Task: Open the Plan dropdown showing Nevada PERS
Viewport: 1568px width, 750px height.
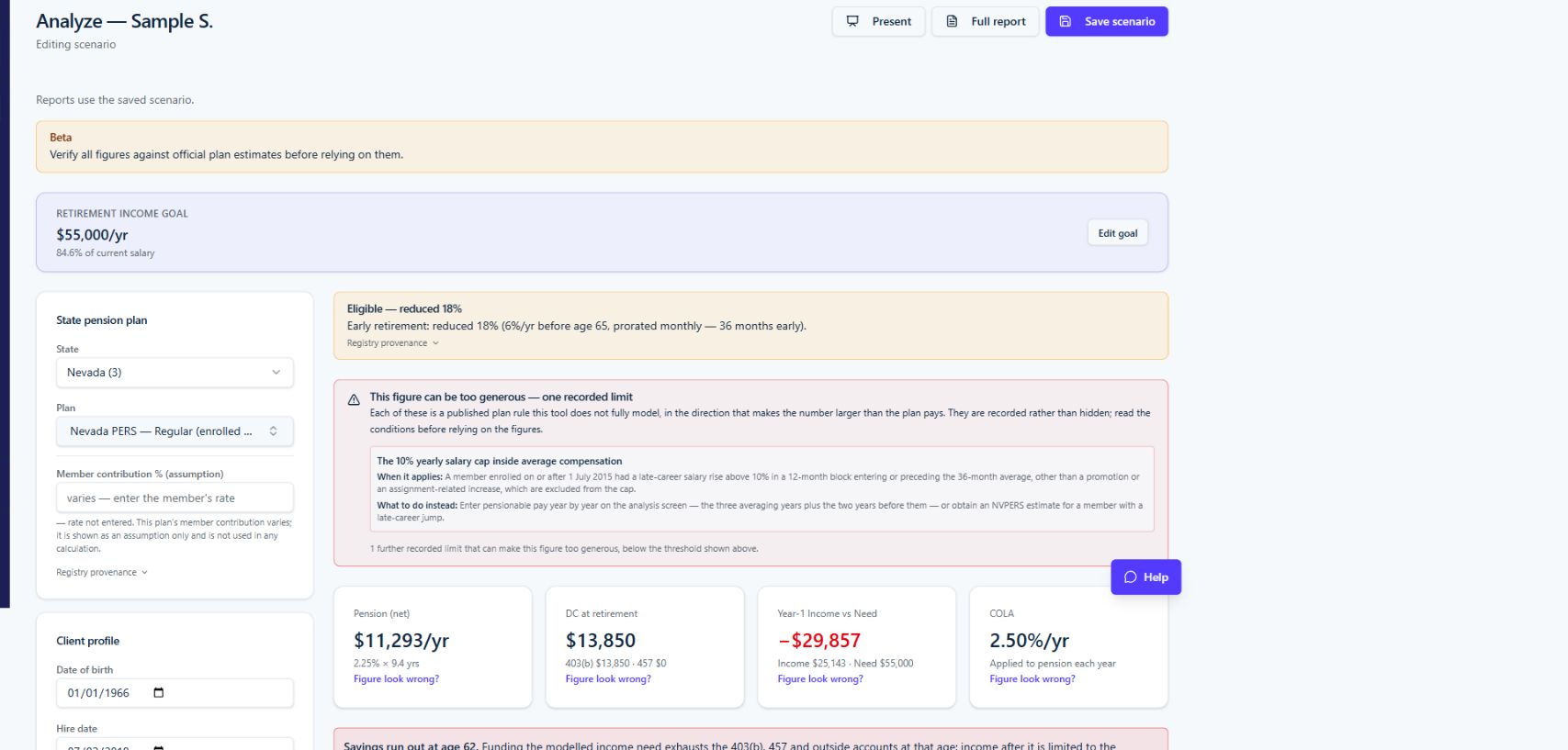Action: click(175, 431)
